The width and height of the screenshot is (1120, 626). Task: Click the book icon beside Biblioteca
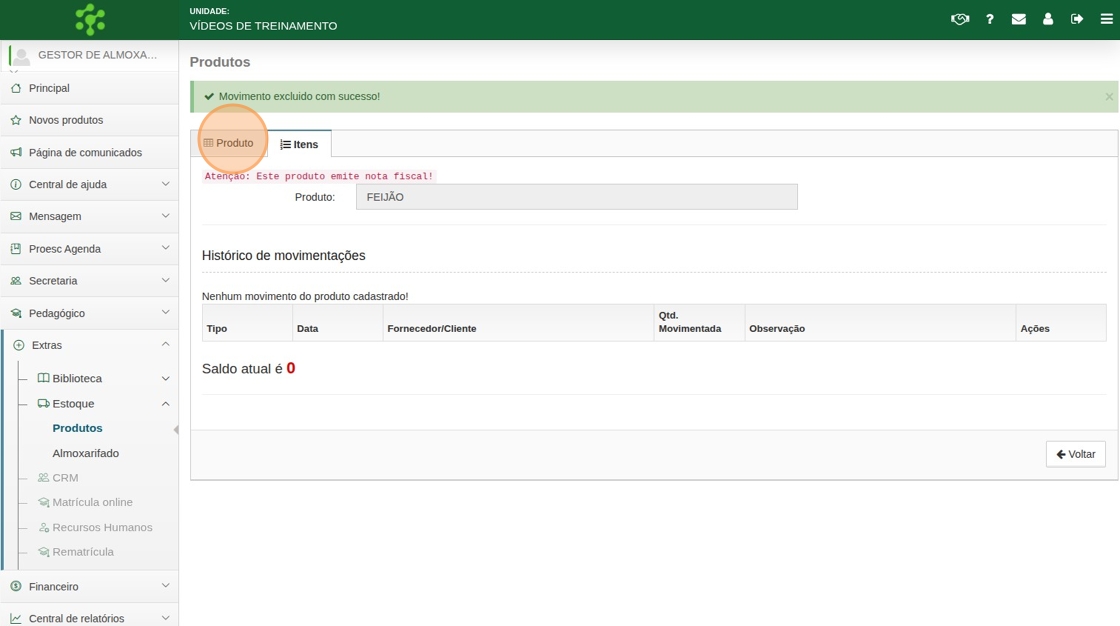pos(44,378)
